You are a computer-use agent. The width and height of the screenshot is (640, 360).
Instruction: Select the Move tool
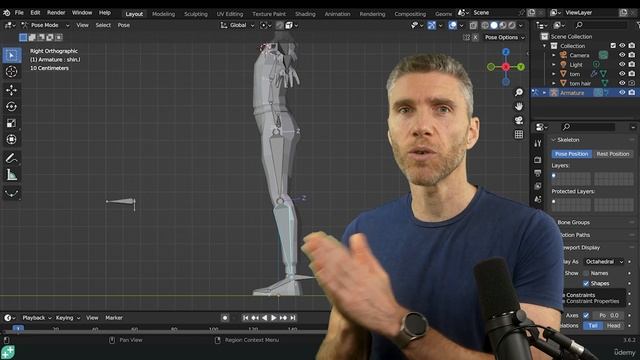pos(11,90)
